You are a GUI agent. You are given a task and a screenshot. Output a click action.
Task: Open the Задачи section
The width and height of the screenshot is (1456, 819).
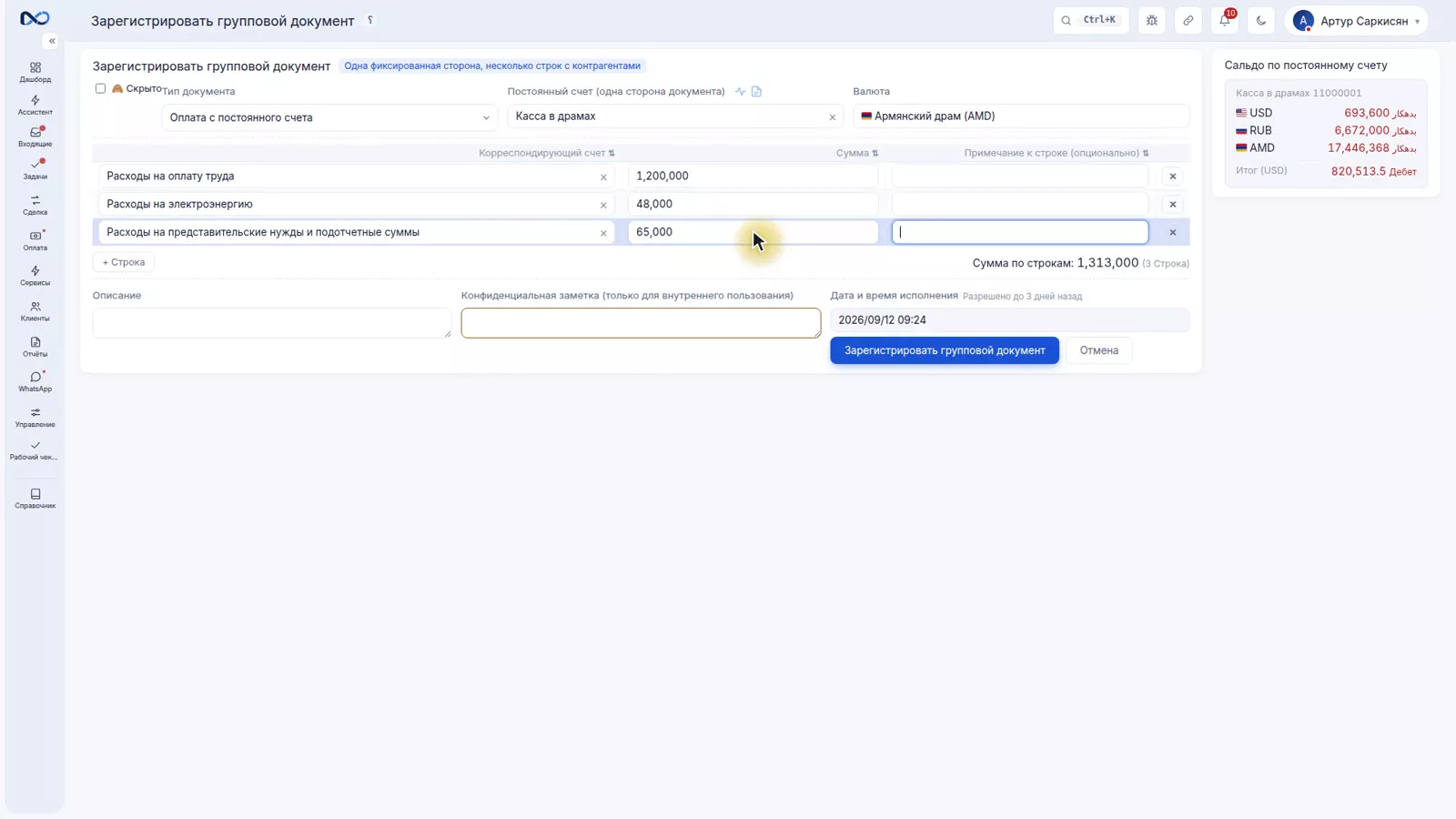35,170
